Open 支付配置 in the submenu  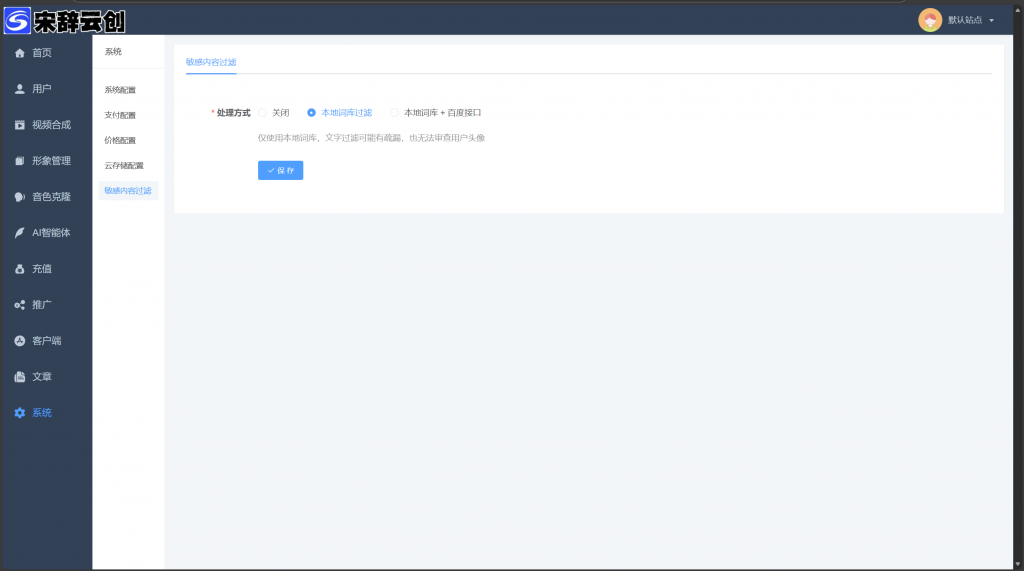pyautogui.click(x=120, y=115)
